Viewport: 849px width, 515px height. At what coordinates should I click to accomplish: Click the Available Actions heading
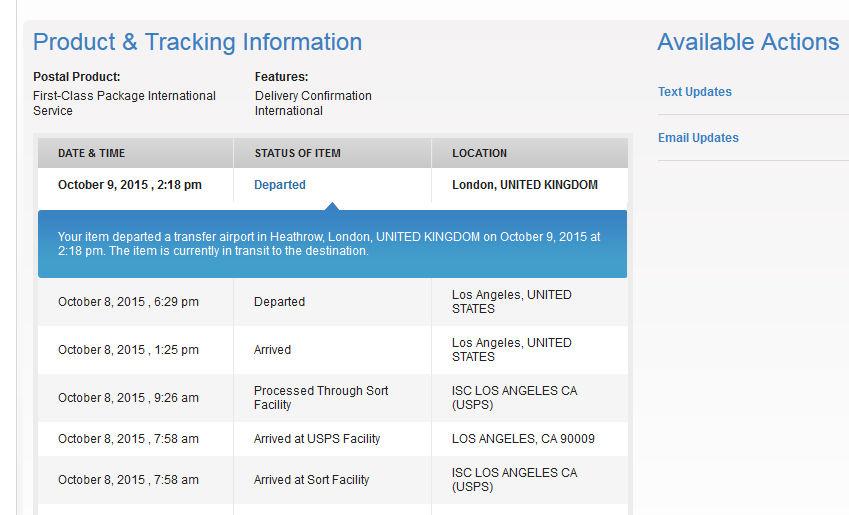point(748,42)
